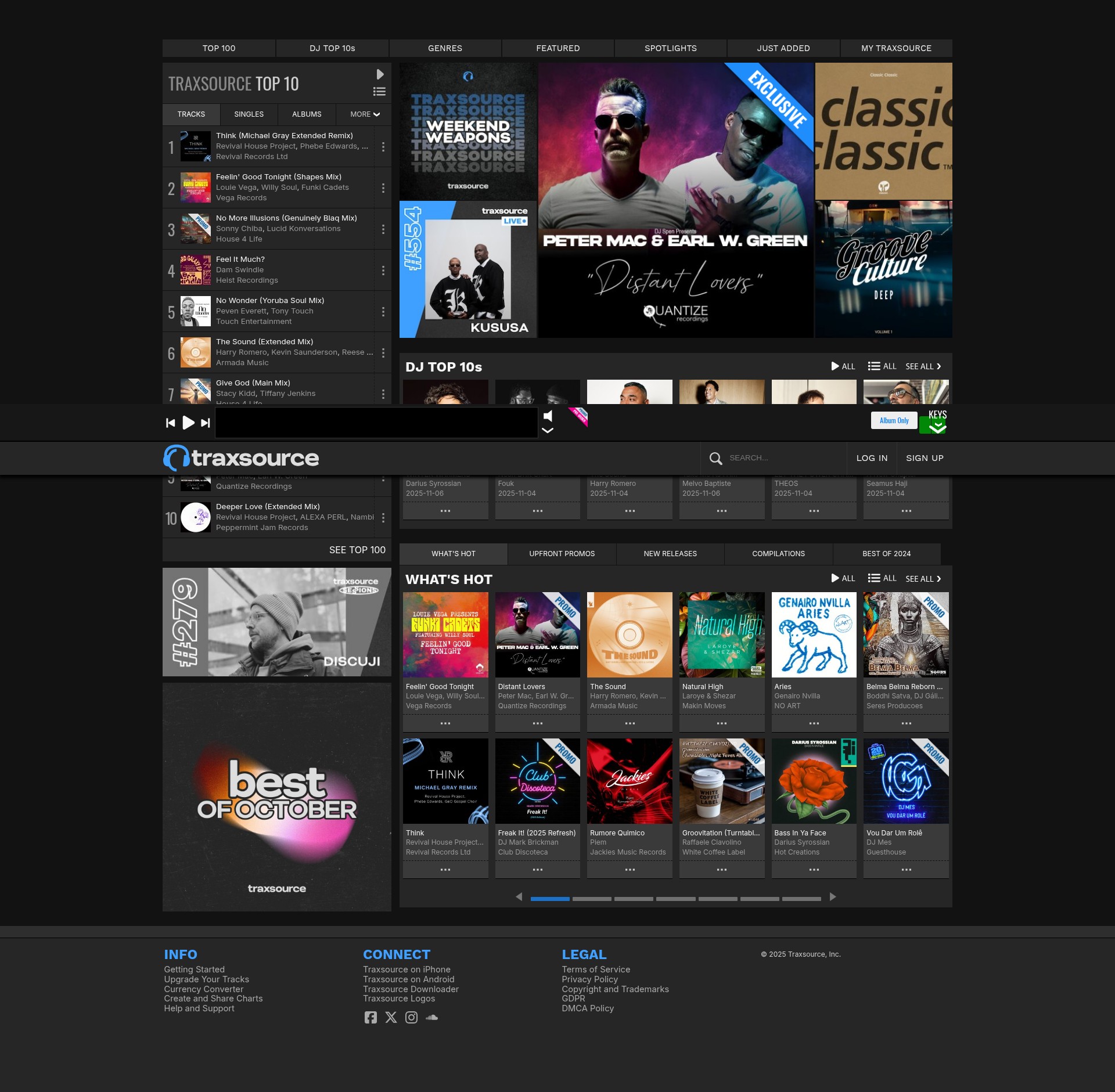
Task: Open more options under Distant Lovers release
Action: point(538,723)
